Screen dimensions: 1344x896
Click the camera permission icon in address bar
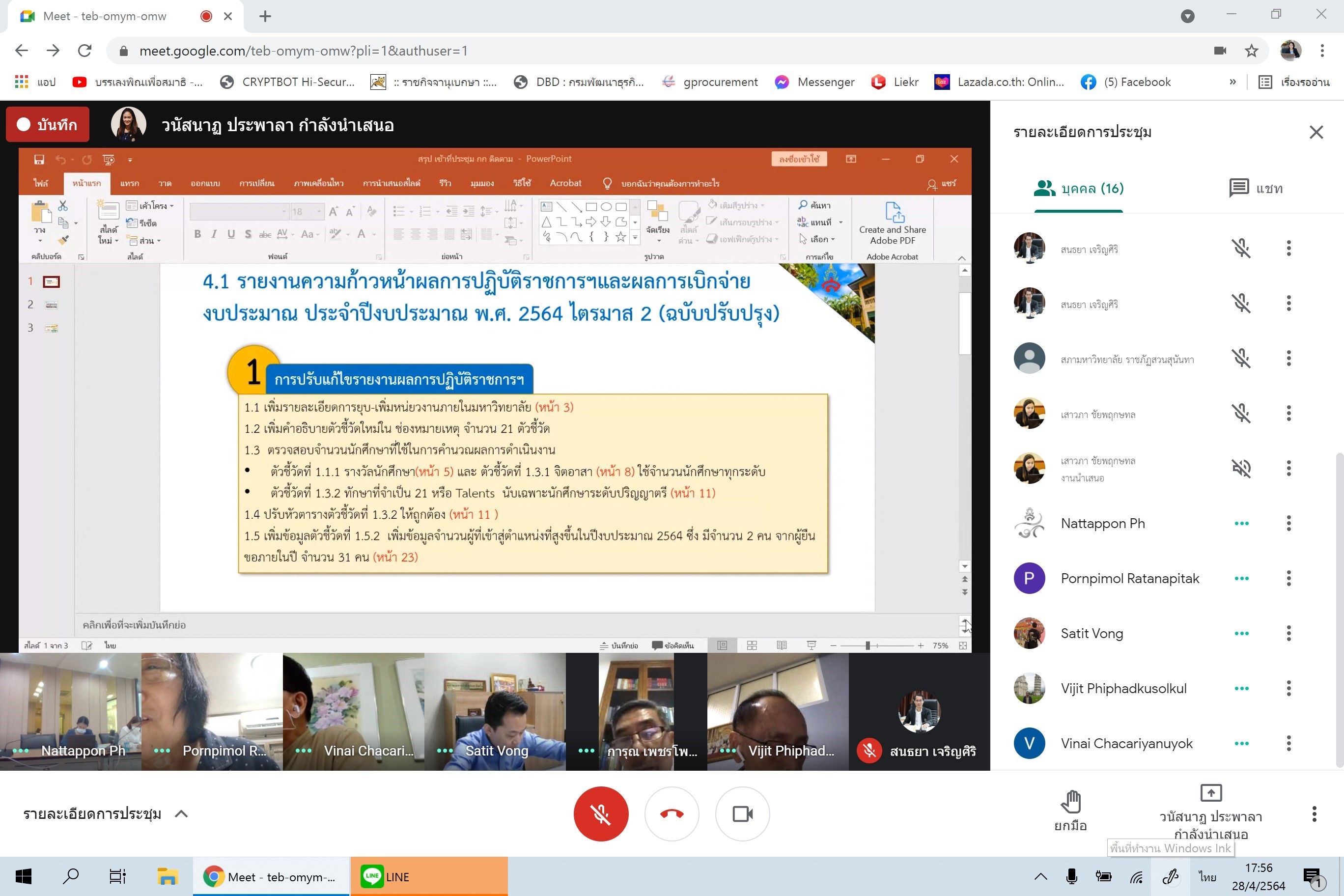pos(1220,51)
